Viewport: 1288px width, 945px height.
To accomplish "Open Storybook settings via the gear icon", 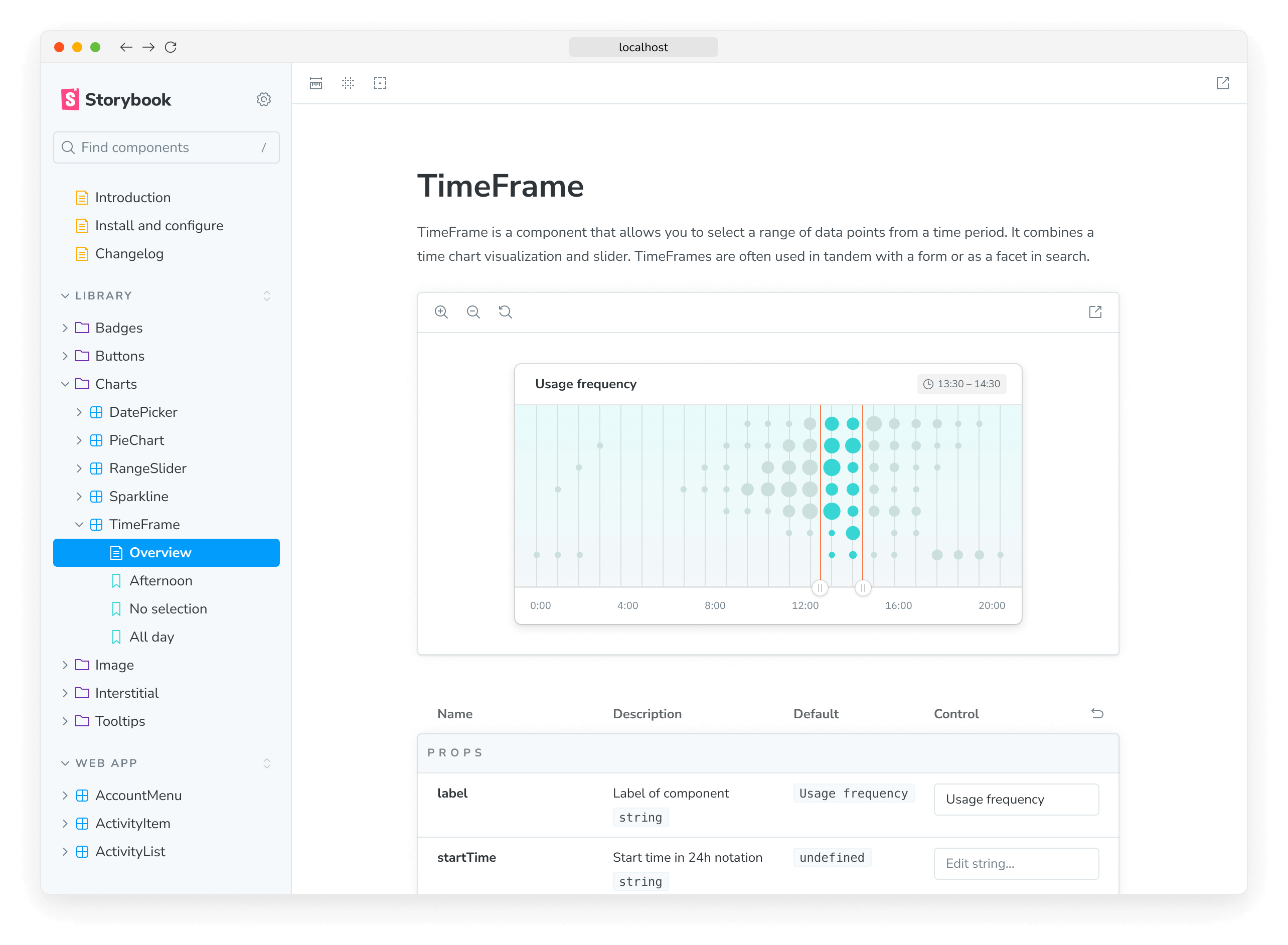I will 264,99.
